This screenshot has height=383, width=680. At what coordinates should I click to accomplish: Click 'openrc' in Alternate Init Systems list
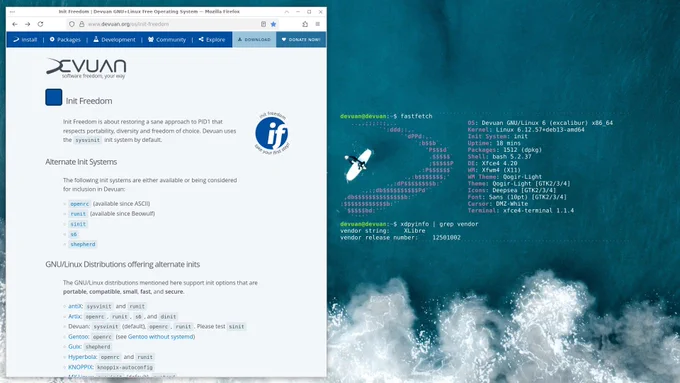[80, 204]
